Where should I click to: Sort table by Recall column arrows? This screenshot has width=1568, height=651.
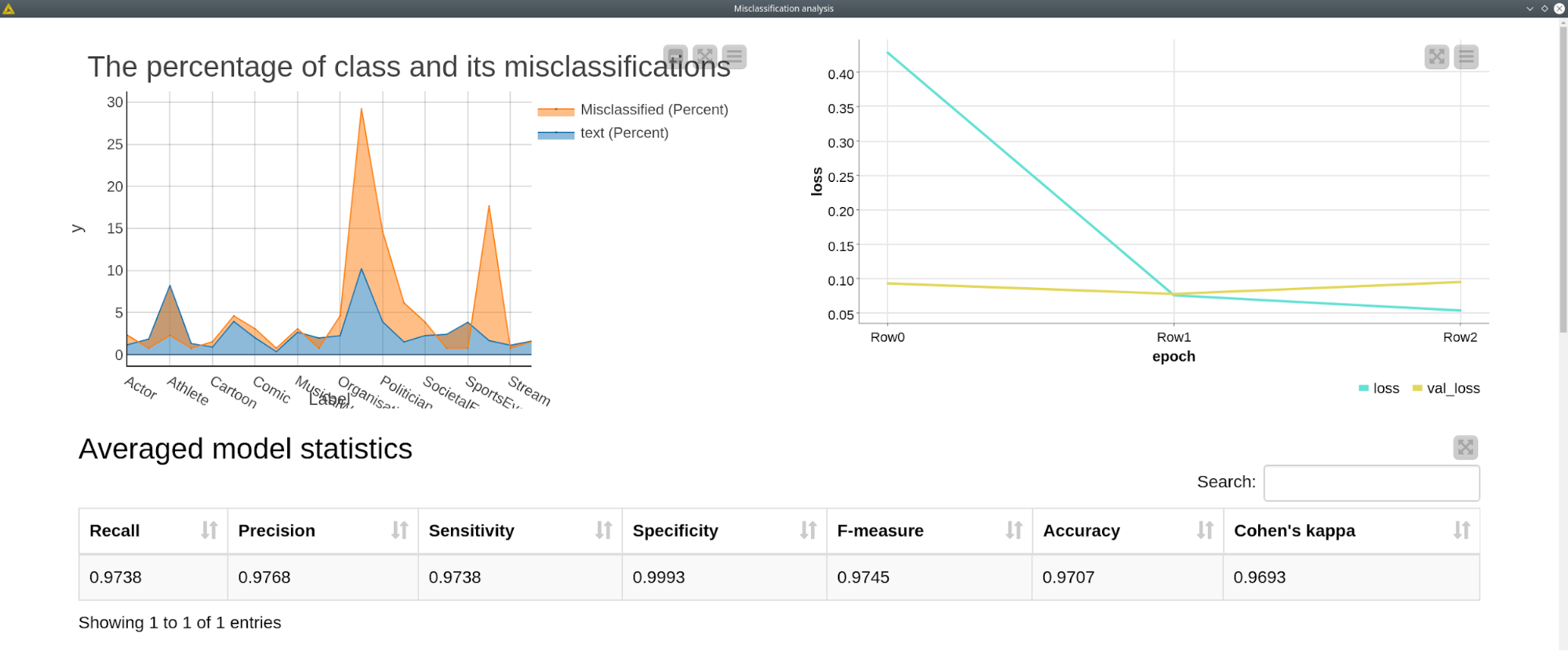click(209, 530)
